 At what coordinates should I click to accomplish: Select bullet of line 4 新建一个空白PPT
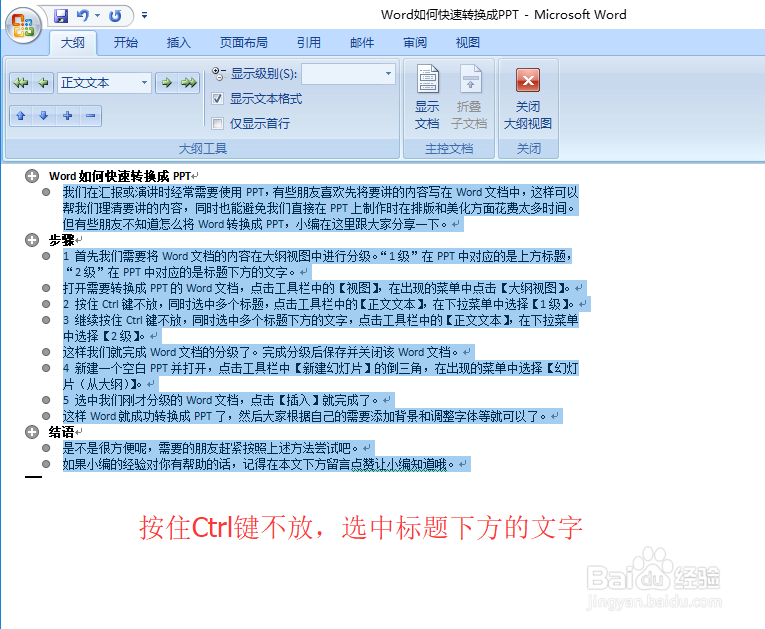tap(46, 368)
